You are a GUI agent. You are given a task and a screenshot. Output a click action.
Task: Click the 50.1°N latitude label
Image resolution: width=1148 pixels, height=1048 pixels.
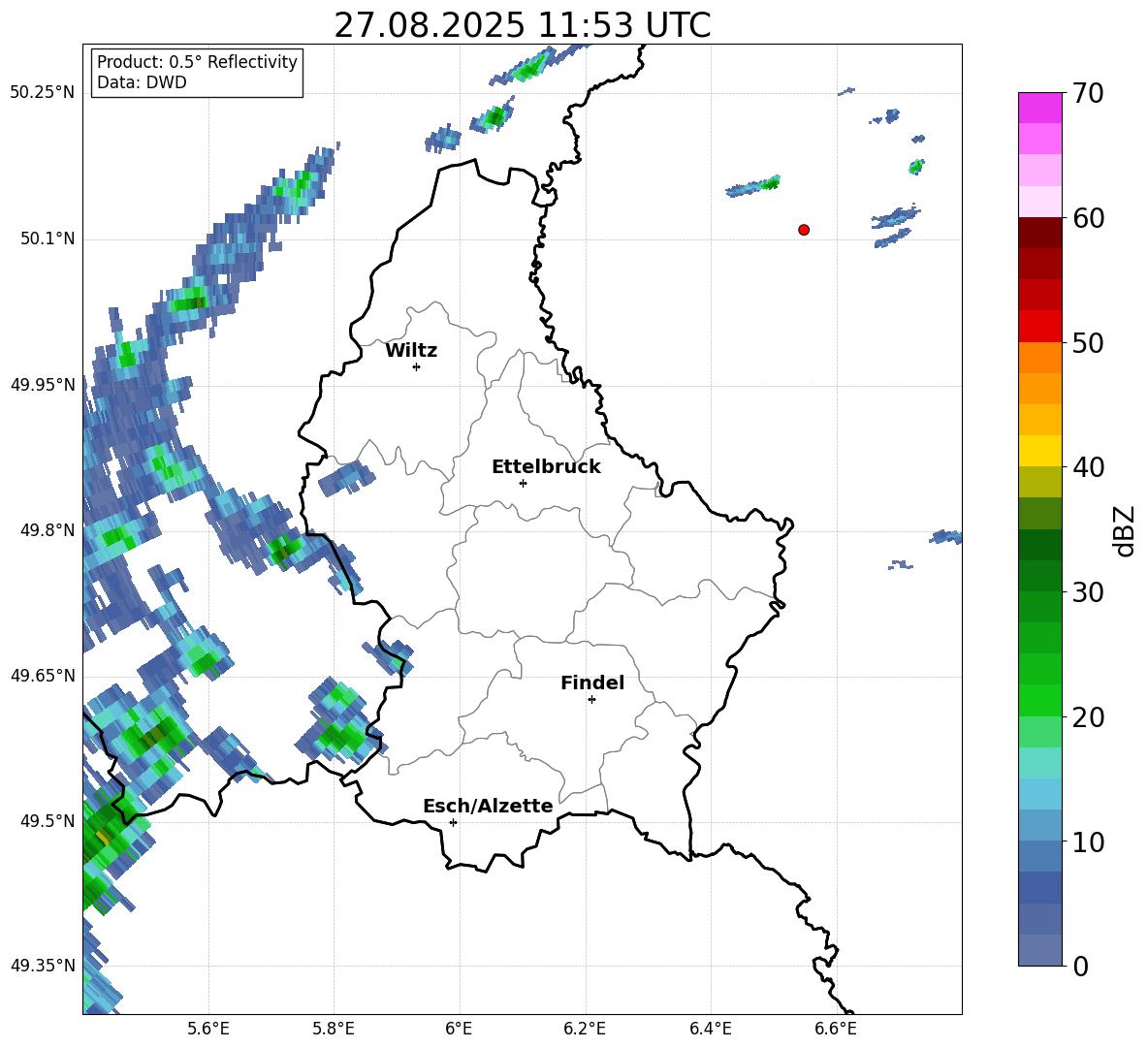click(47, 238)
